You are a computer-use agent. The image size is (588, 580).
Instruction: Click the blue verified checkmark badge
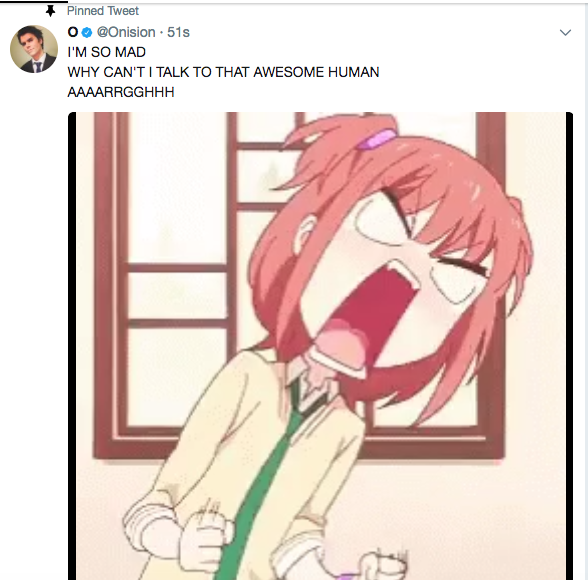tap(87, 33)
